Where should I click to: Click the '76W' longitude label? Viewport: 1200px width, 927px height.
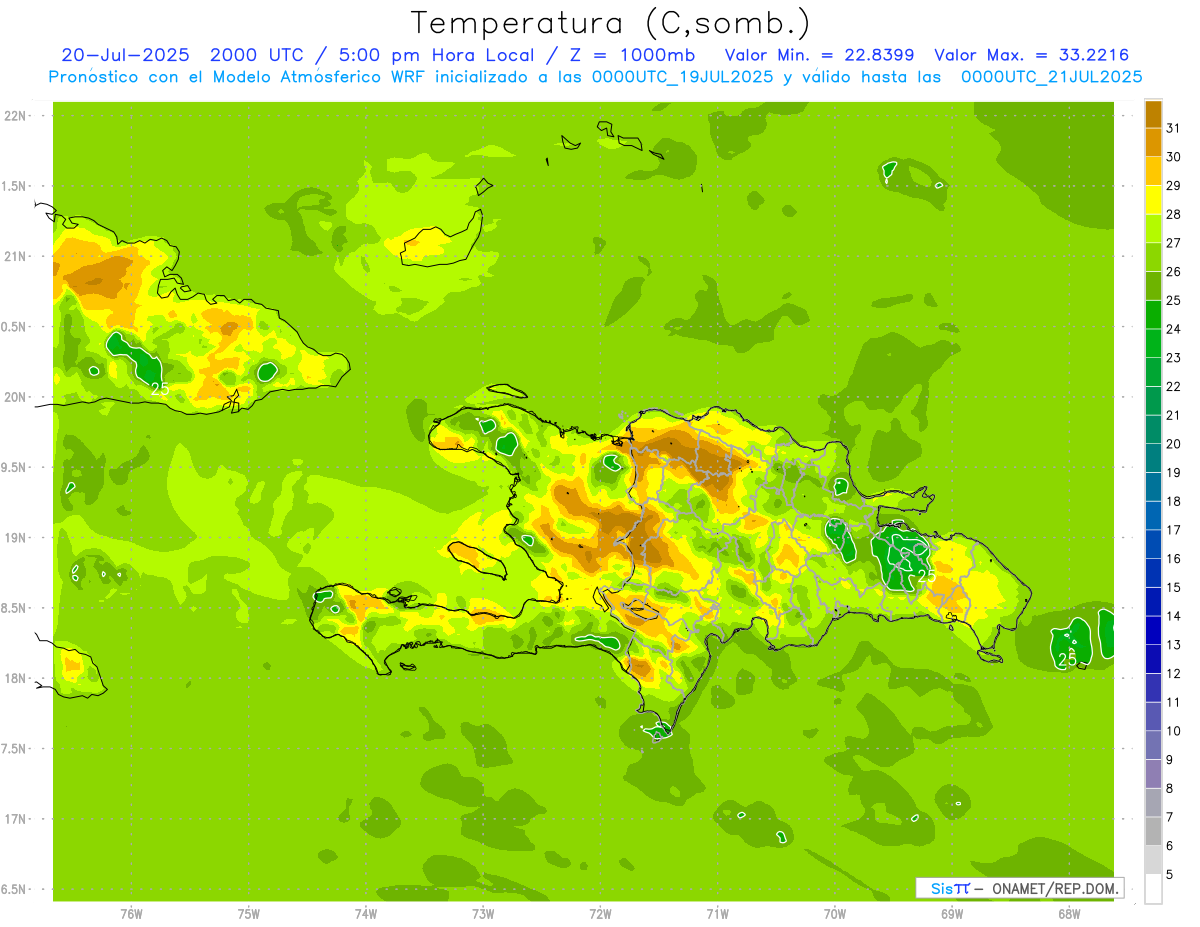point(131,914)
